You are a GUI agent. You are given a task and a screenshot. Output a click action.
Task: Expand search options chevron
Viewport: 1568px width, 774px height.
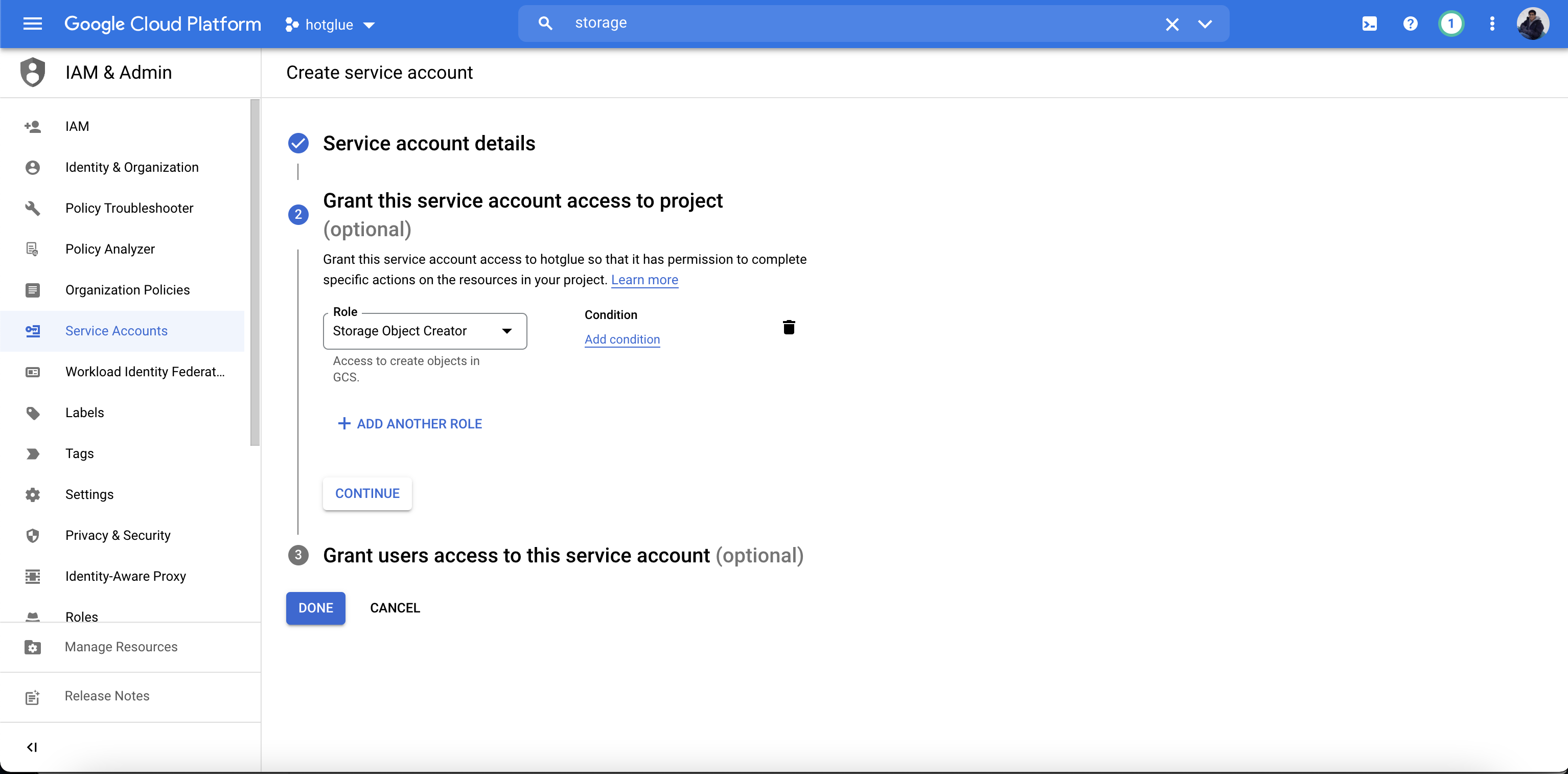coord(1205,25)
